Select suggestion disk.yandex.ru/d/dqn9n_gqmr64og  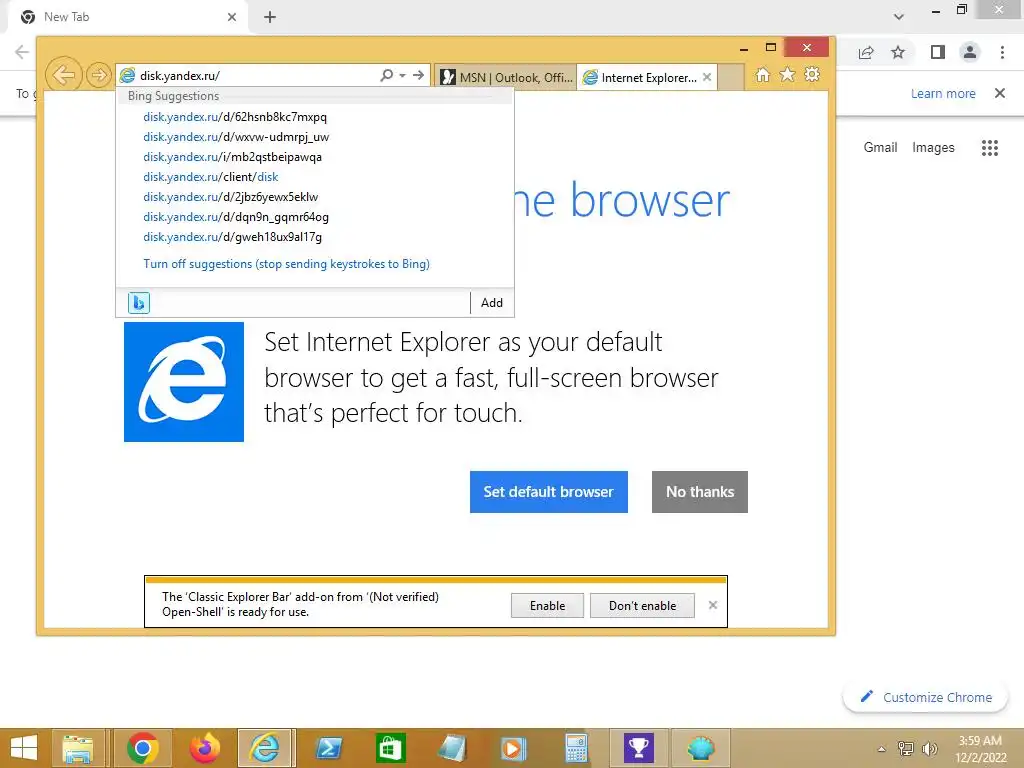coord(236,217)
